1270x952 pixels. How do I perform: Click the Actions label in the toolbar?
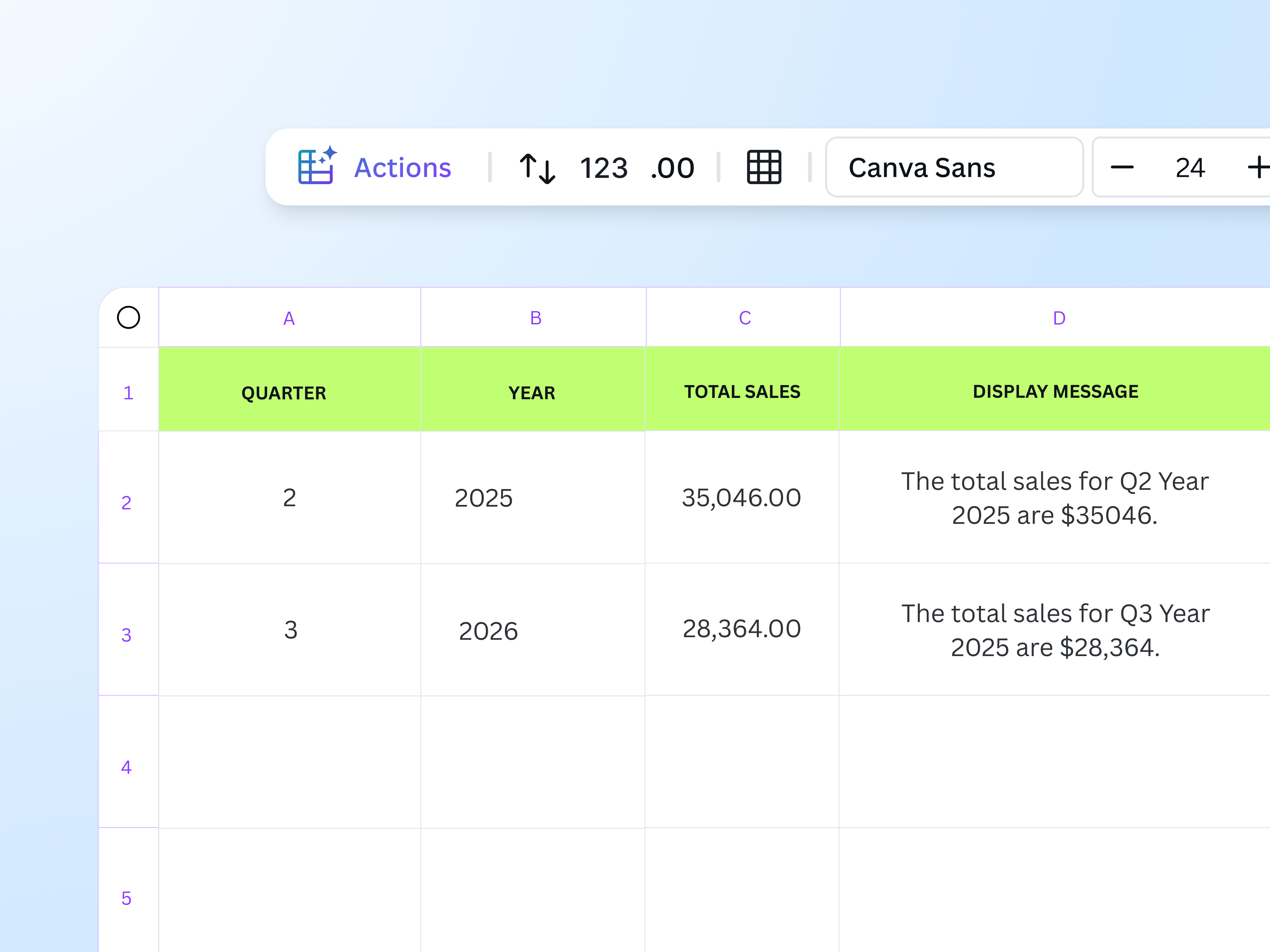click(403, 167)
